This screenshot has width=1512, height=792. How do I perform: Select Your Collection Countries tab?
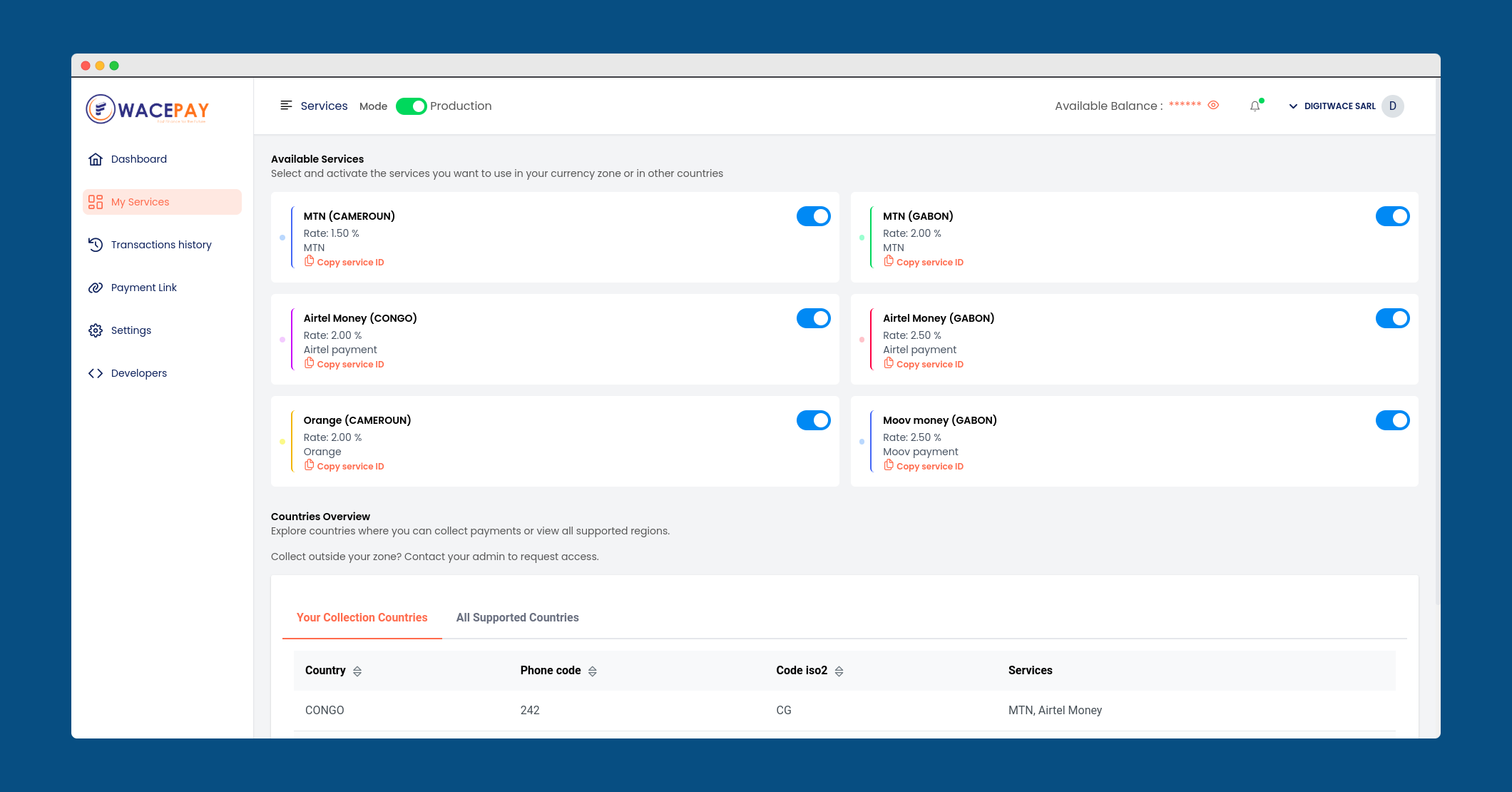pyautogui.click(x=362, y=618)
